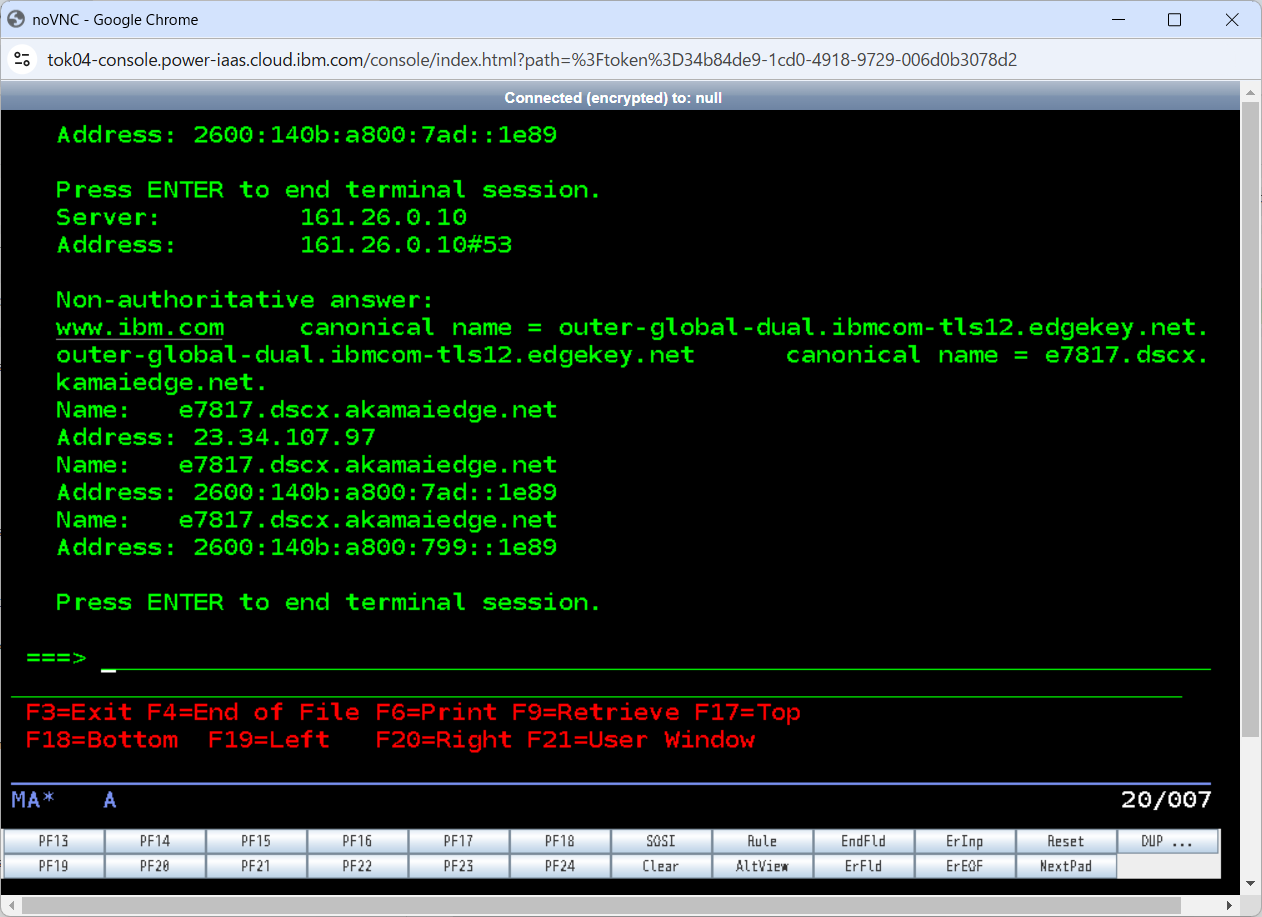1262x917 pixels.
Task: Click the vertical scrollbar on the right
Action: 1250,420
